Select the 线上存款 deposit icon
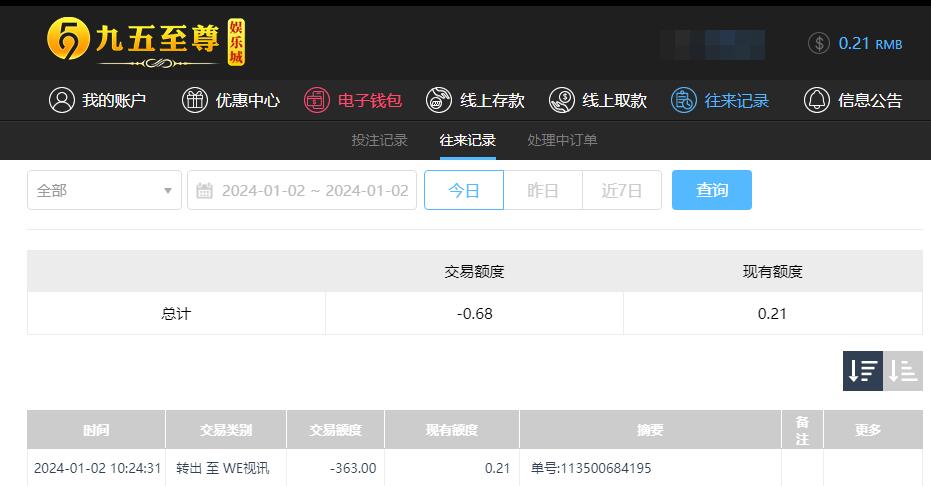Screen dimensions: 931x486 (x=439, y=100)
